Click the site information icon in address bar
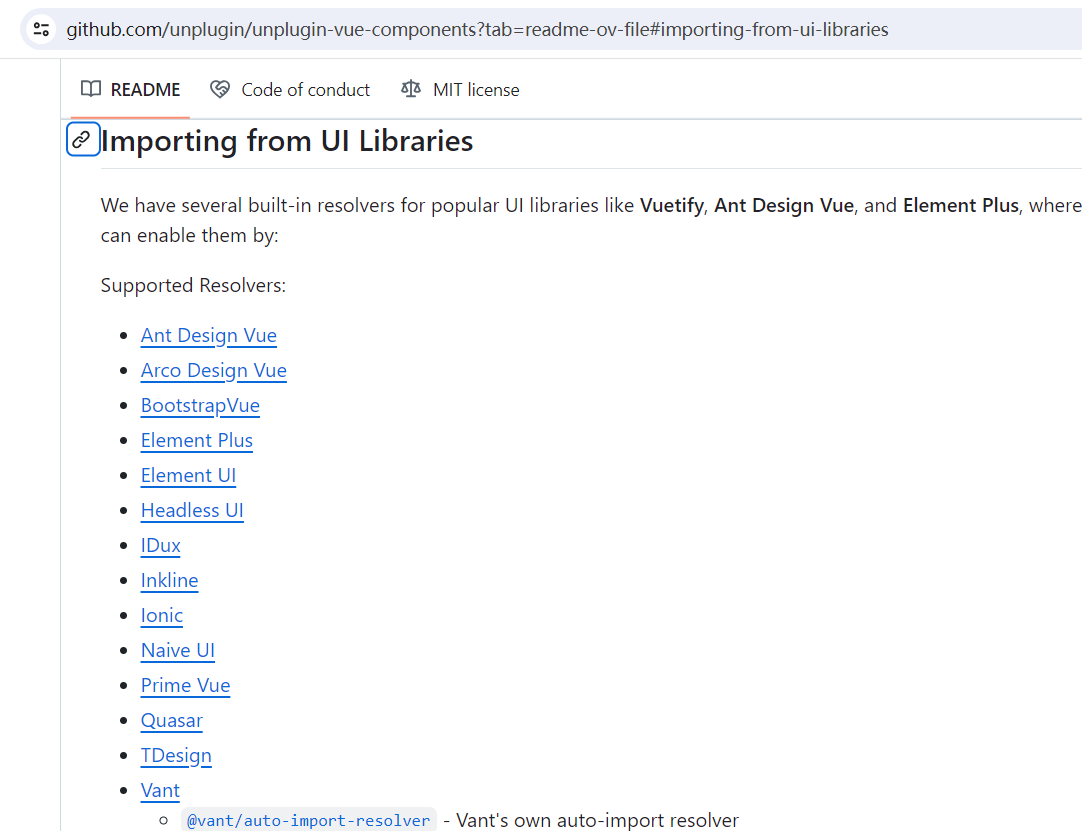The height and width of the screenshot is (831, 1082). coord(41,29)
